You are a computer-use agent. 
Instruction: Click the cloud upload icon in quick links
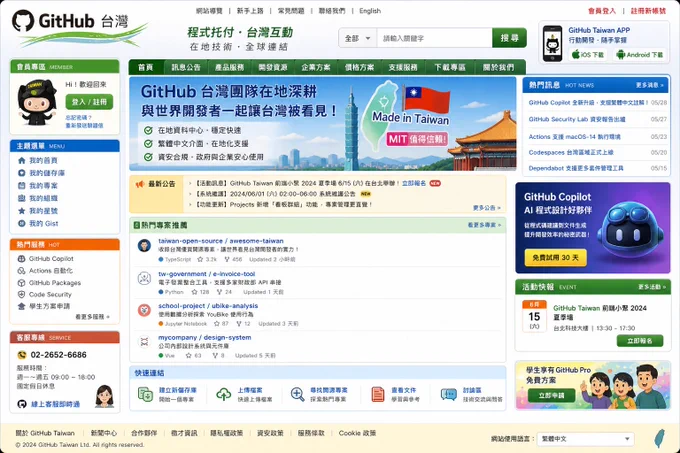[223, 394]
